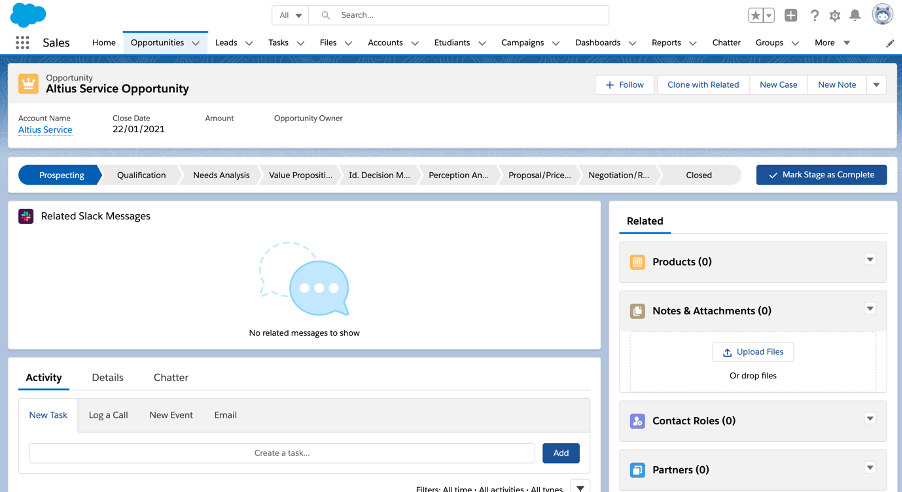The image size is (902, 492).
Task: Click the Upload Files button
Action: coord(753,352)
